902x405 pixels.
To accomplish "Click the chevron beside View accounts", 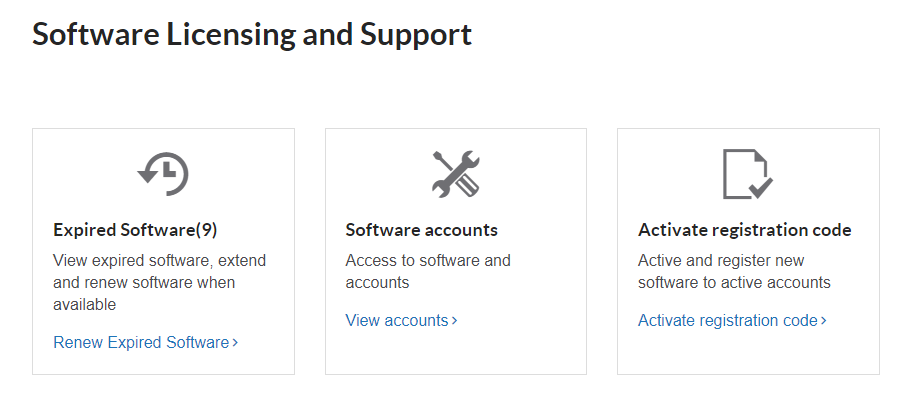I will [x=454, y=321].
